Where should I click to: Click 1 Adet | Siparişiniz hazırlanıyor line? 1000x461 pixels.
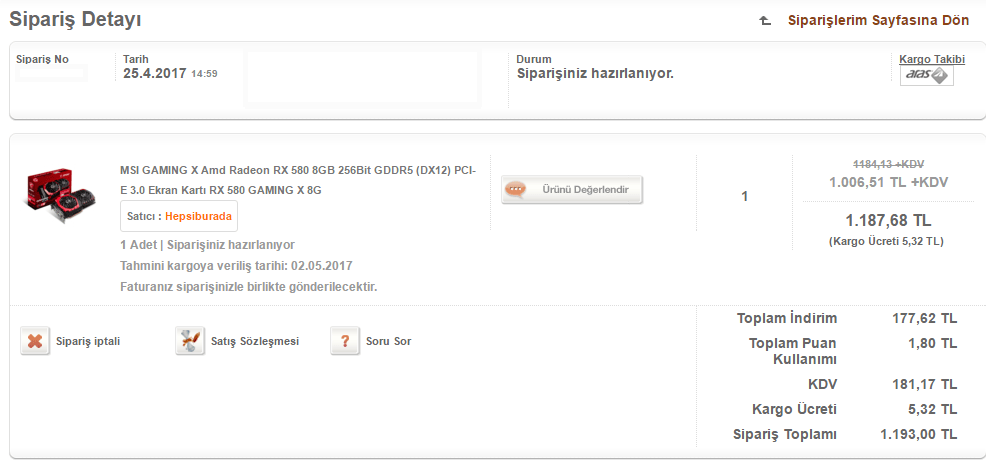207,245
